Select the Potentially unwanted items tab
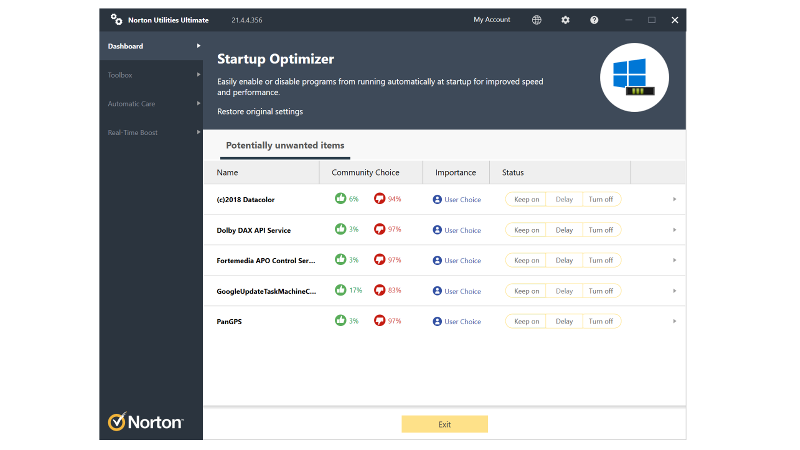 click(285, 146)
